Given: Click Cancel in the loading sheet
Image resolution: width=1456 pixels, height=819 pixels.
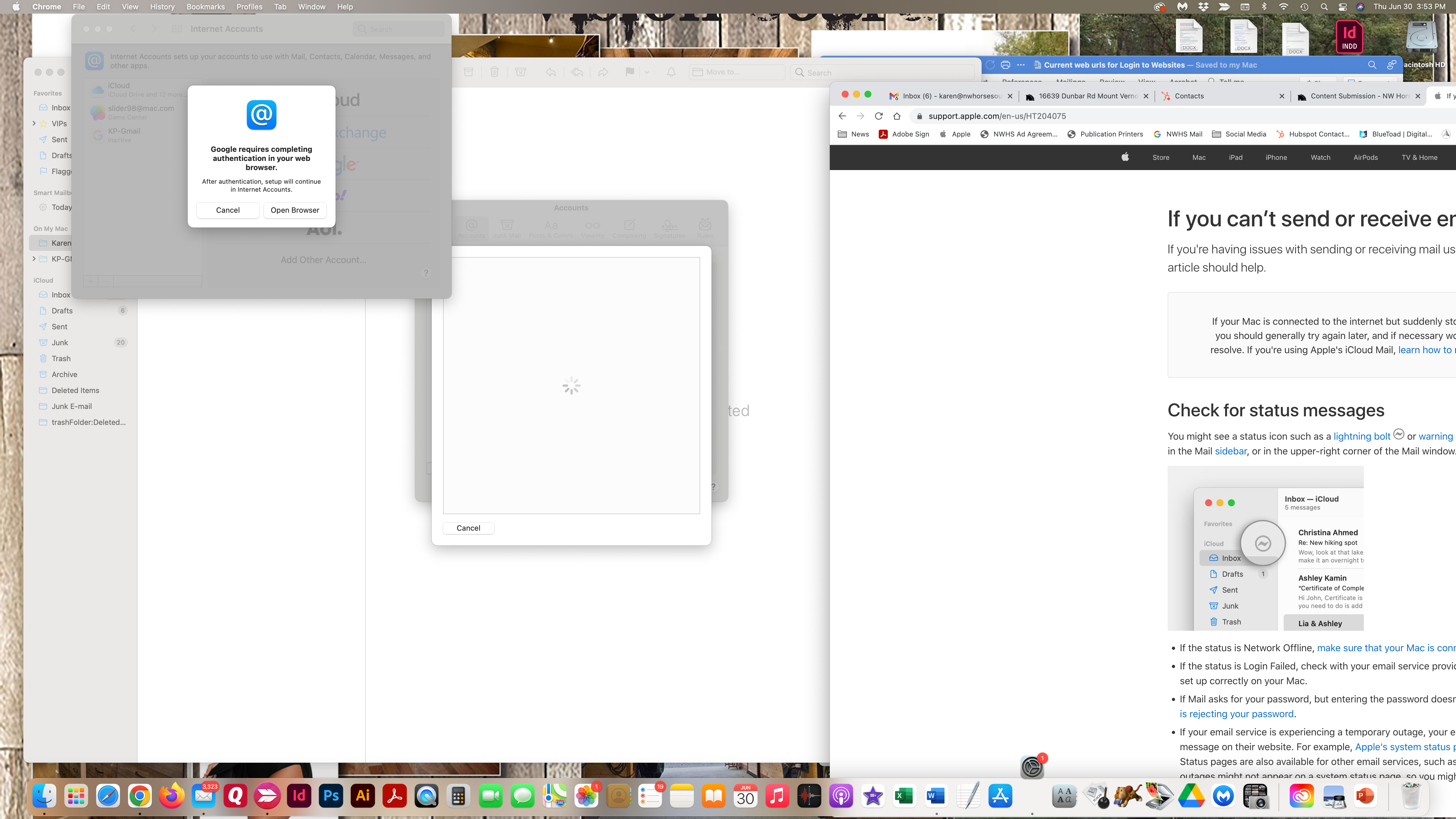Looking at the screenshot, I should [x=468, y=527].
